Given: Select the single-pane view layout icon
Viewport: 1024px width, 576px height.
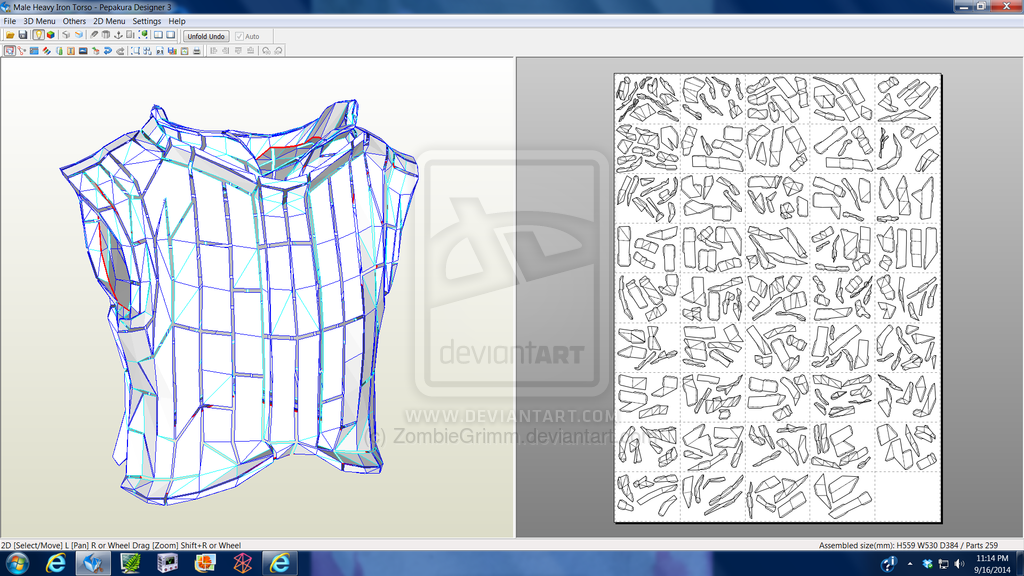Looking at the screenshot, I should tap(170, 35).
